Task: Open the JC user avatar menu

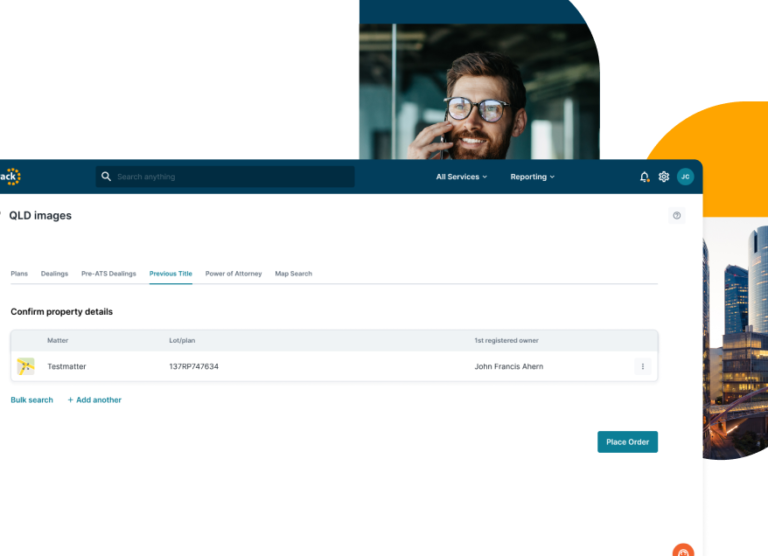Action: [685, 177]
